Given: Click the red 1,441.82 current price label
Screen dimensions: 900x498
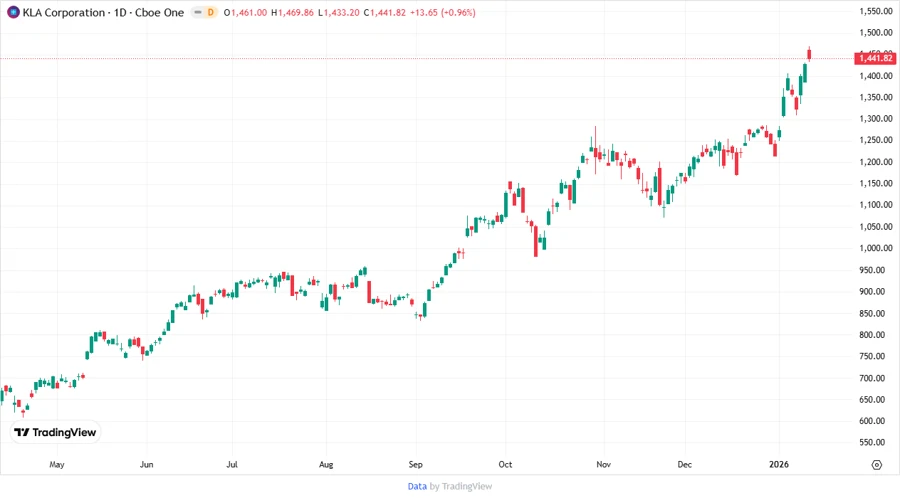Looking at the screenshot, I should [876, 58].
